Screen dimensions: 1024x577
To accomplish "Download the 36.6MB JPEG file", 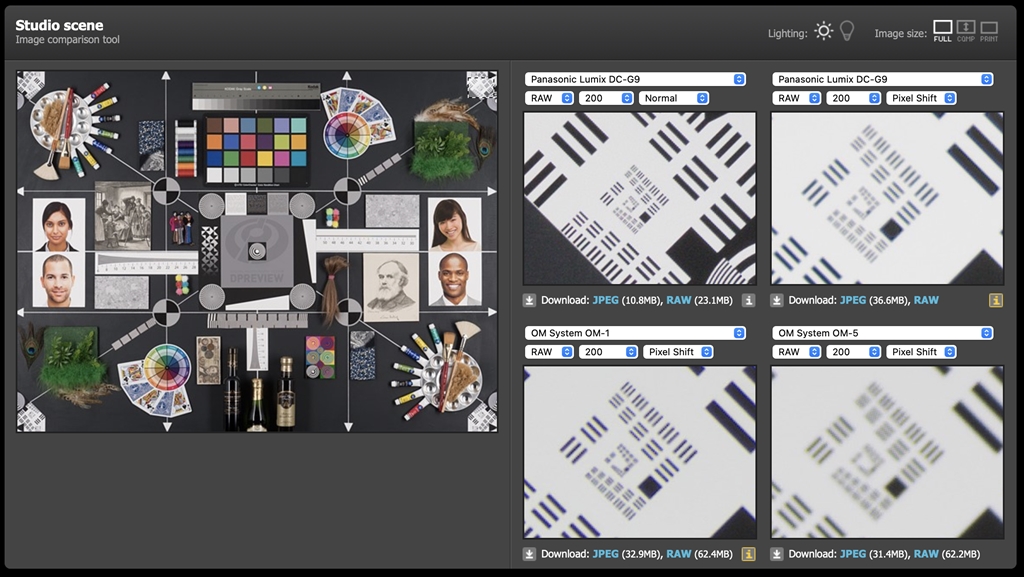I will (853, 300).
